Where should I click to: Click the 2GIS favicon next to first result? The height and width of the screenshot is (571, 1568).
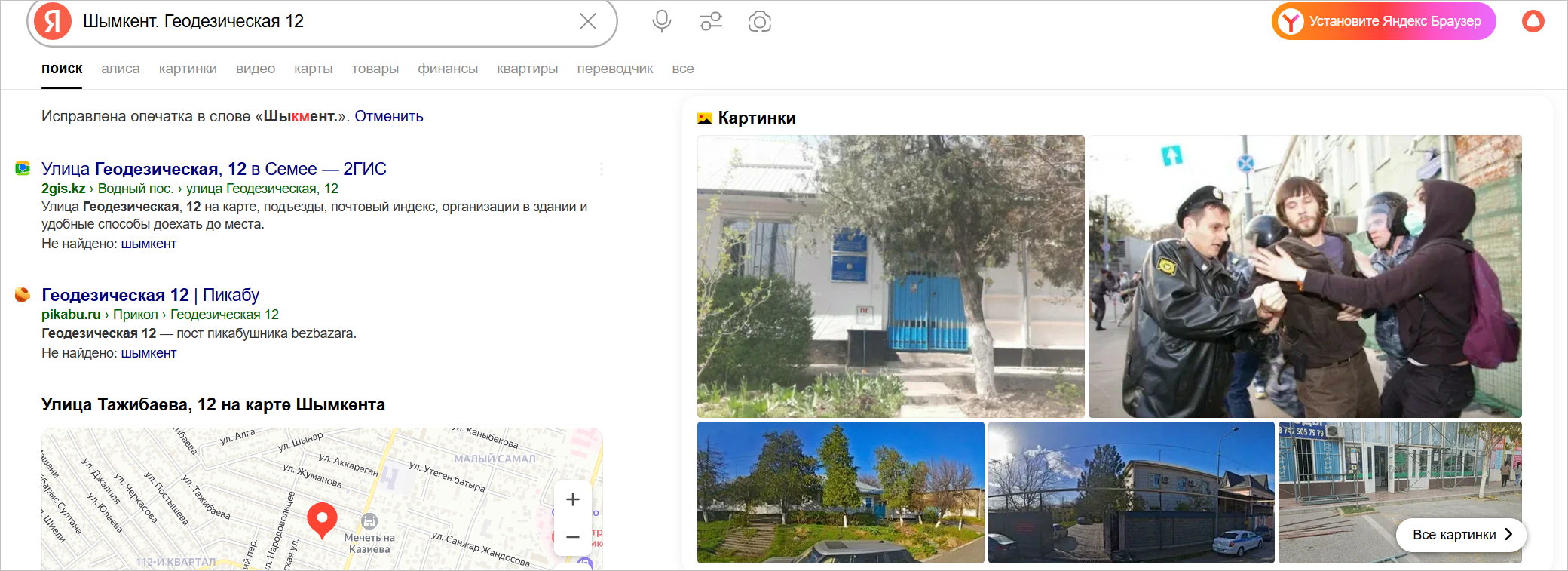tap(23, 168)
